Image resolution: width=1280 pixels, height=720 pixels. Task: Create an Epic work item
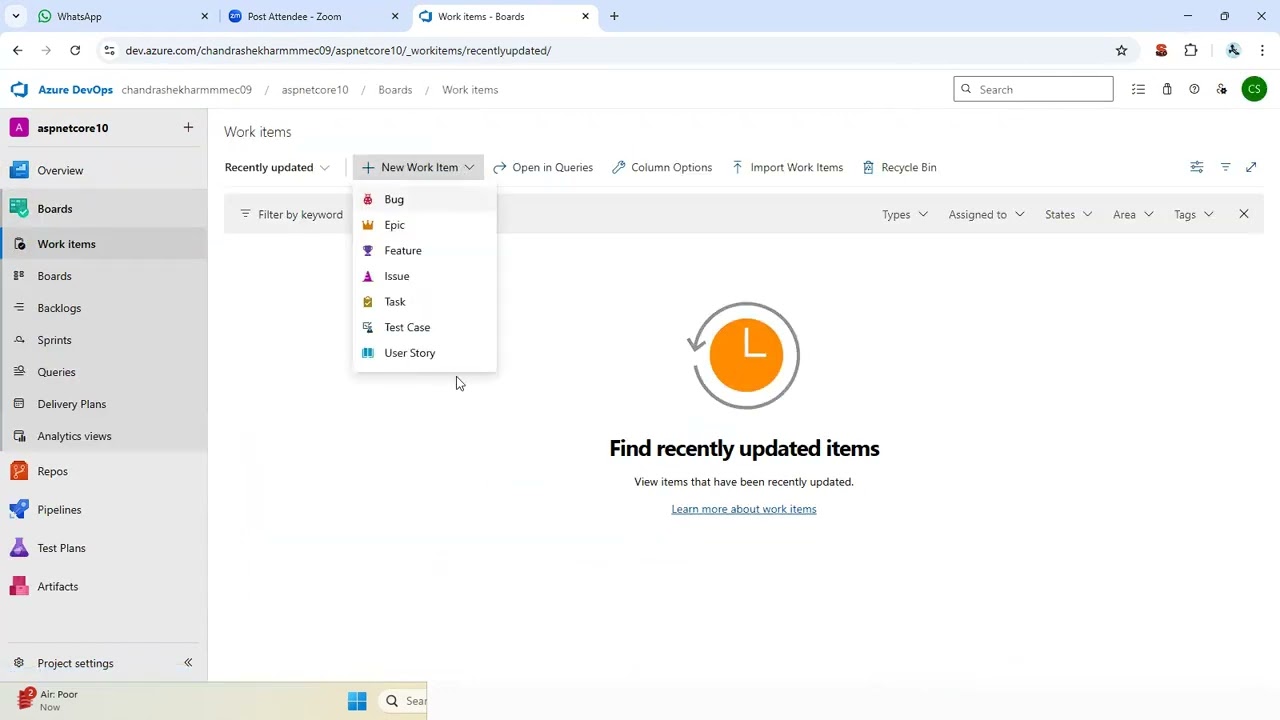(x=424, y=225)
